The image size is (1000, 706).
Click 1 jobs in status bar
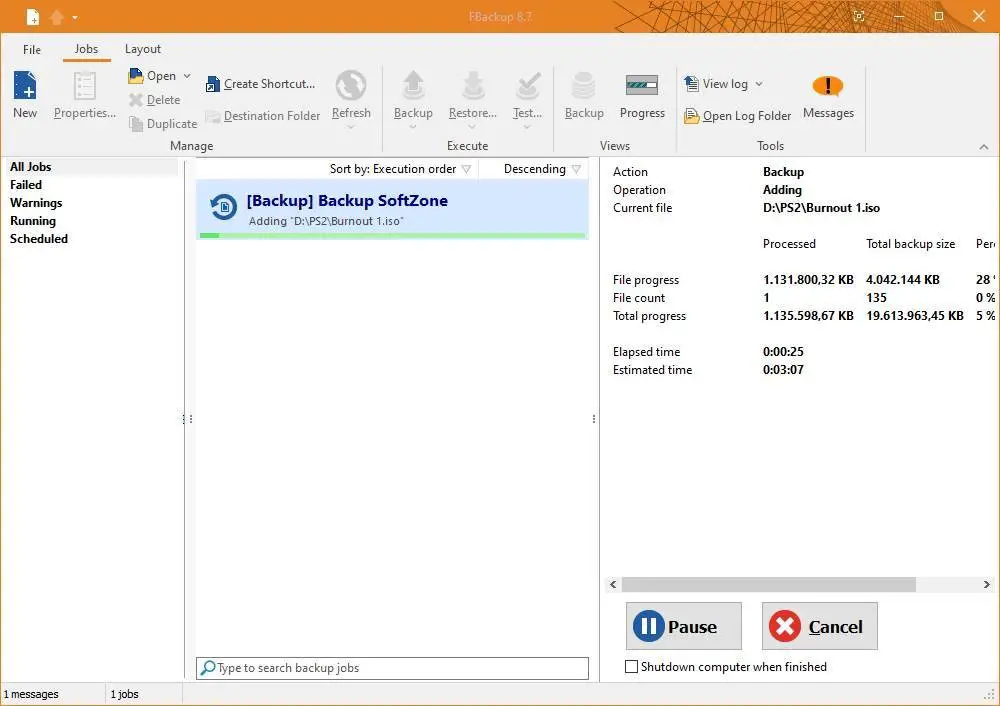point(124,694)
